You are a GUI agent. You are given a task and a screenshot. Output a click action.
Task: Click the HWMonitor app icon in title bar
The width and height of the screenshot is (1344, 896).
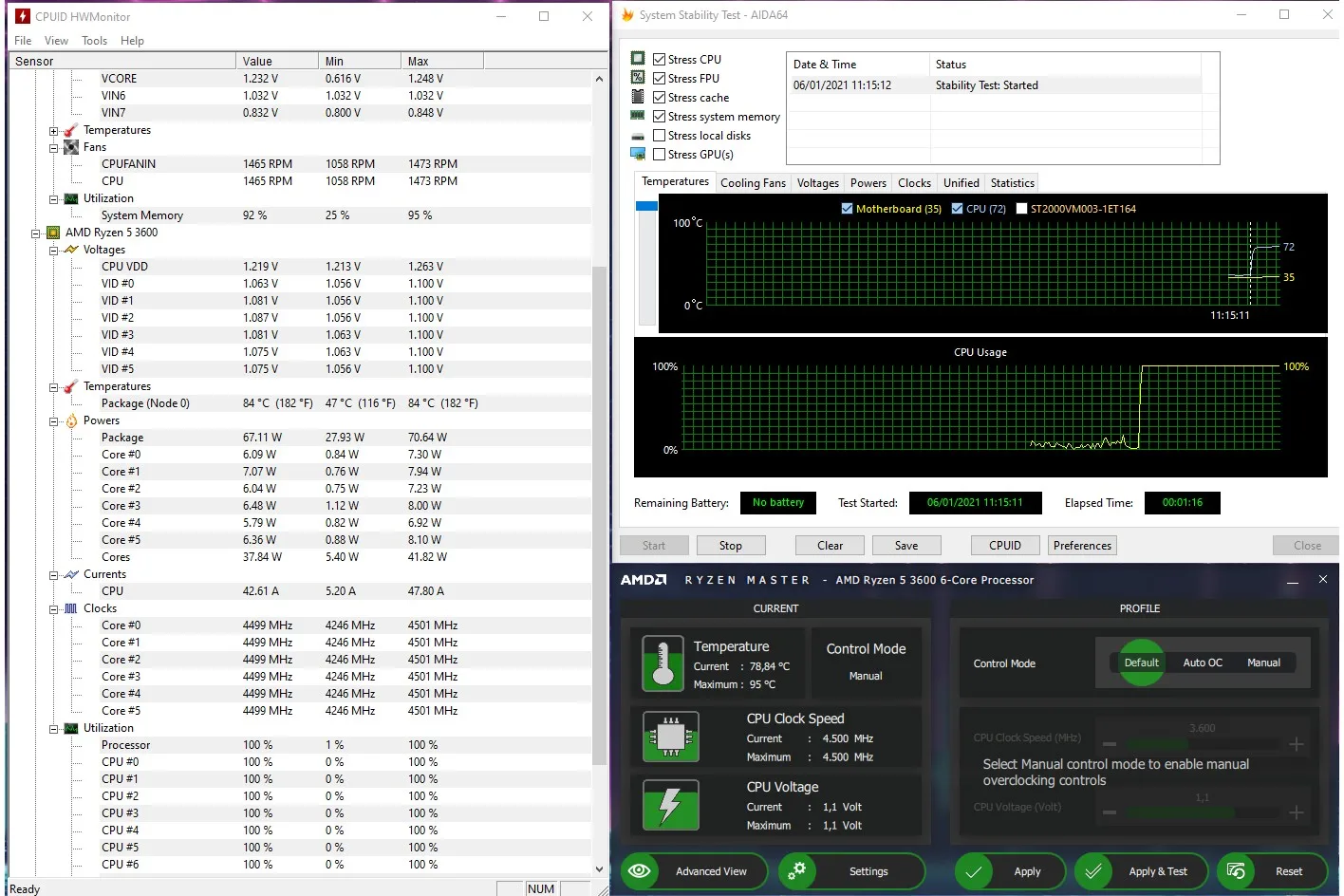pyautogui.click(x=23, y=16)
